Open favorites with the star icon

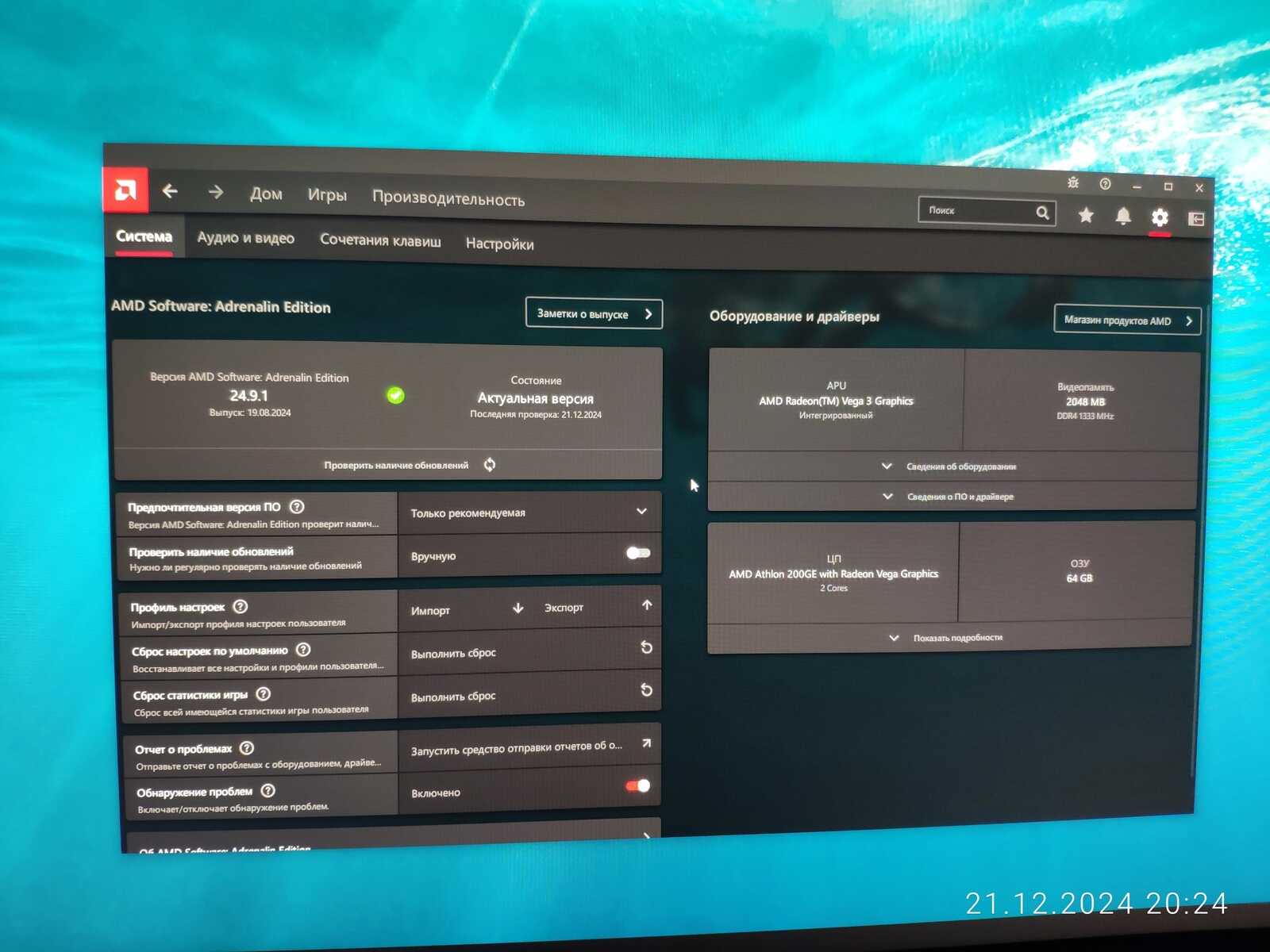tap(1086, 215)
